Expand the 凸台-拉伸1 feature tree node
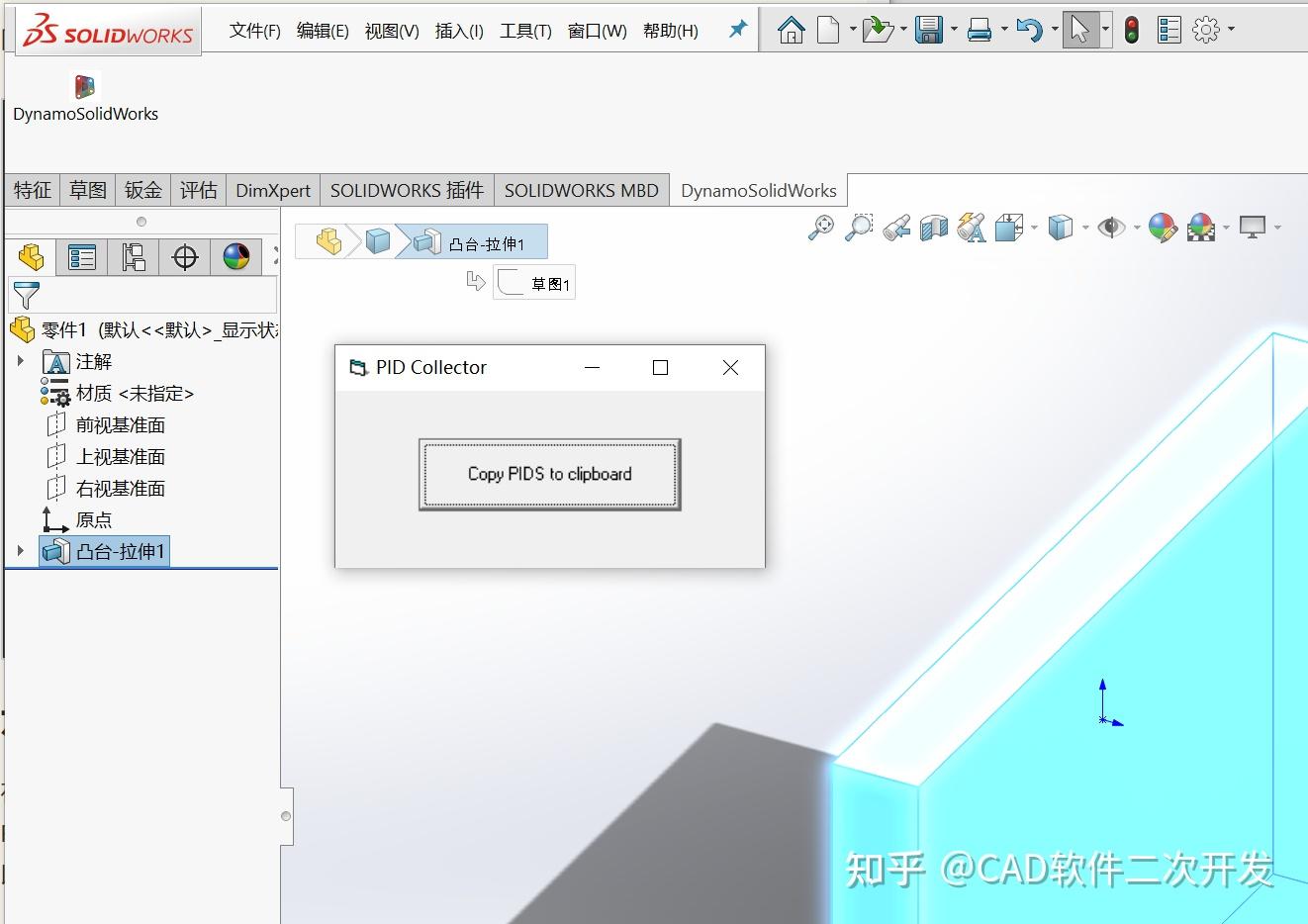 point(23,552)
